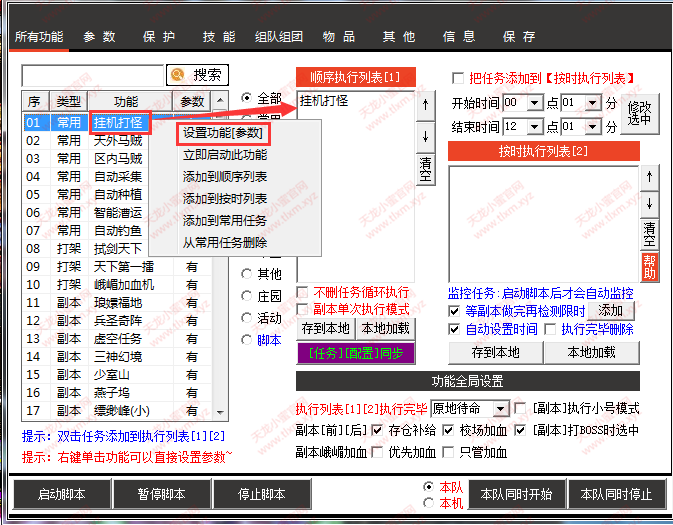Click the 本队同时停止 button
The image size is (673, 525).
pos(616,494)
